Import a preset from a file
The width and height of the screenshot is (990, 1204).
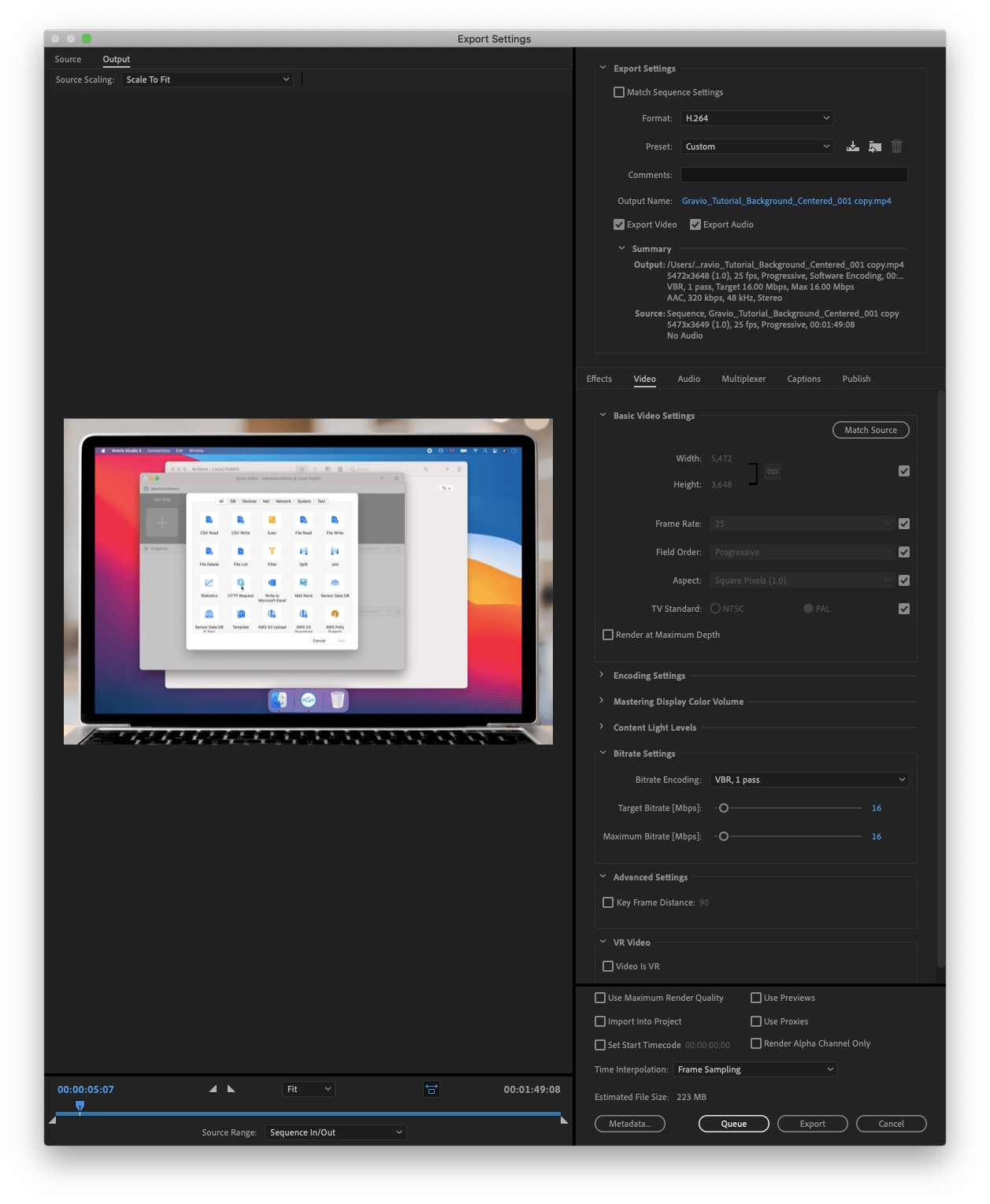874,146
